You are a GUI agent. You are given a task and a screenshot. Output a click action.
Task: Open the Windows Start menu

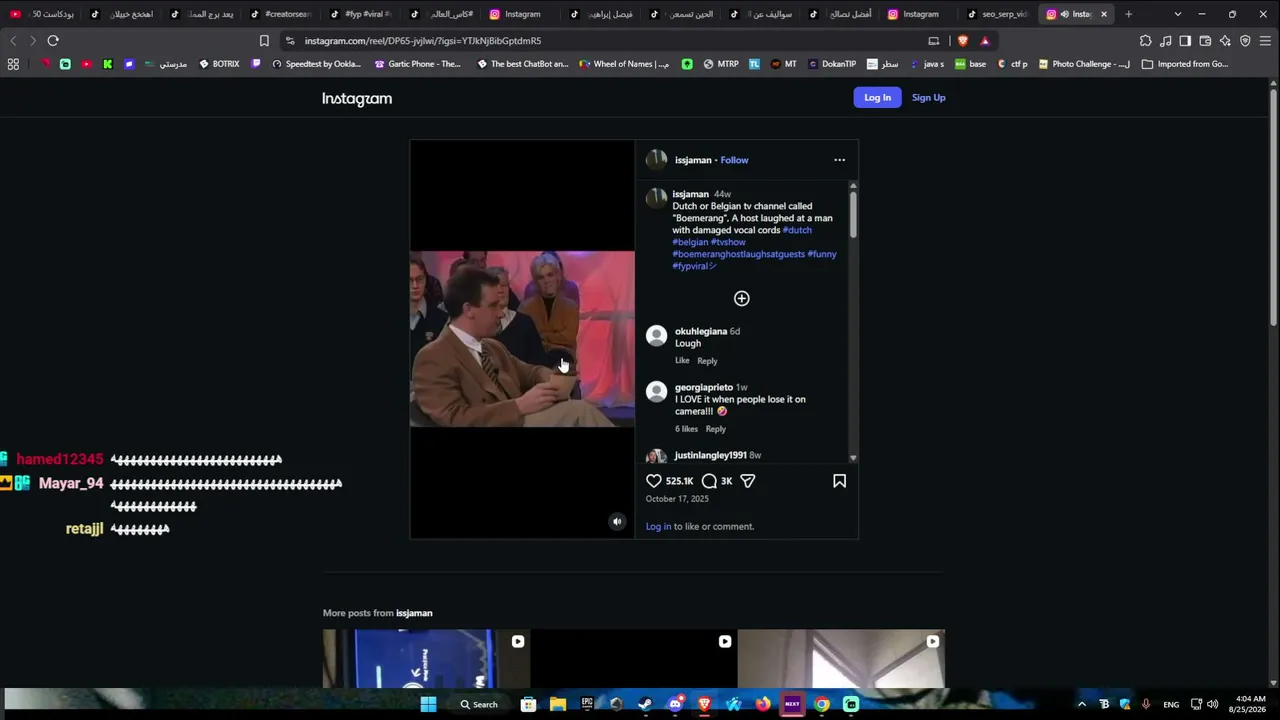(428, 704)
